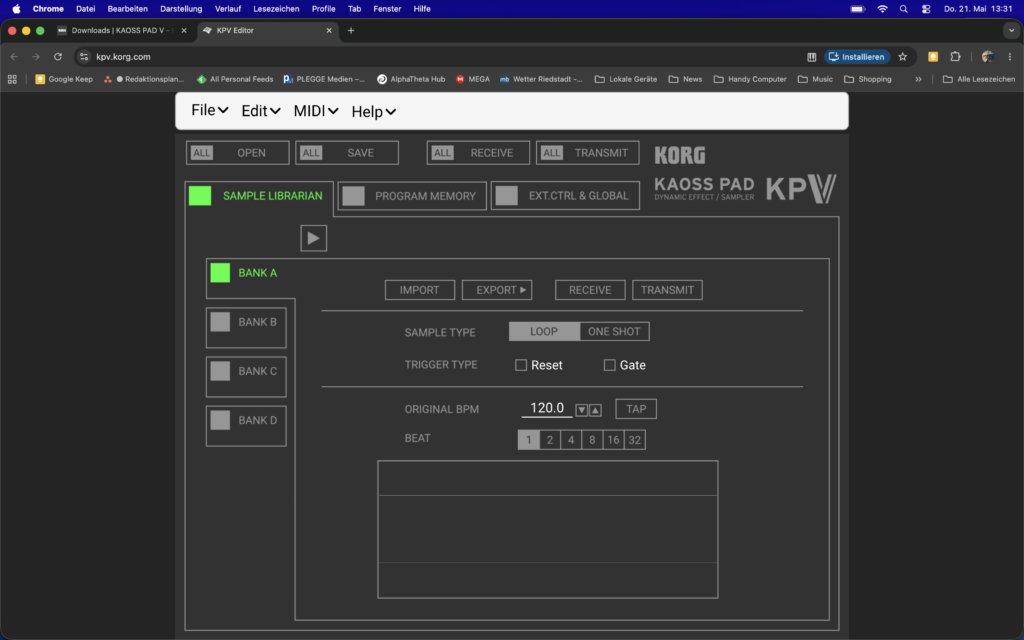Open the Chrome three-dot menu
Screen dimensions: 1024x640
pos(1010,57)
